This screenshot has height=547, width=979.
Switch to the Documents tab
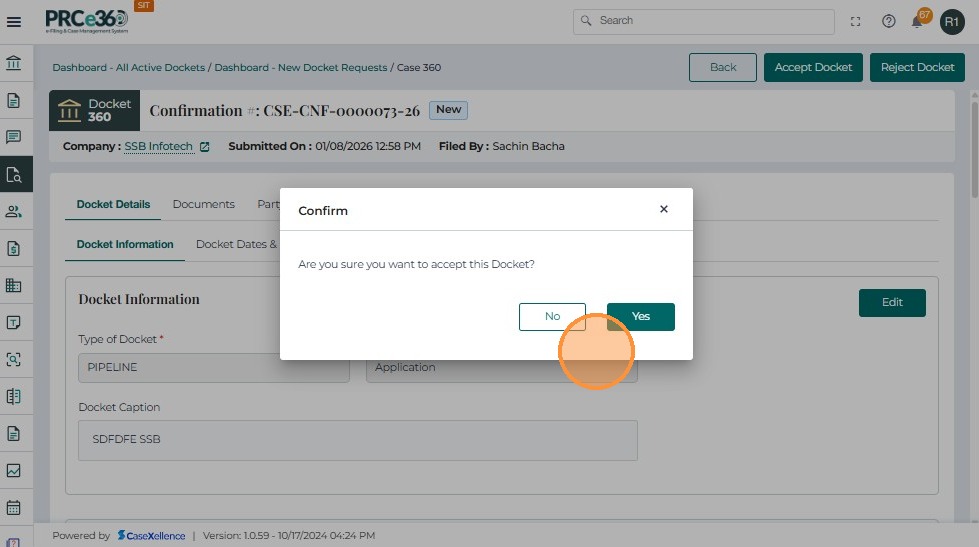203,204
